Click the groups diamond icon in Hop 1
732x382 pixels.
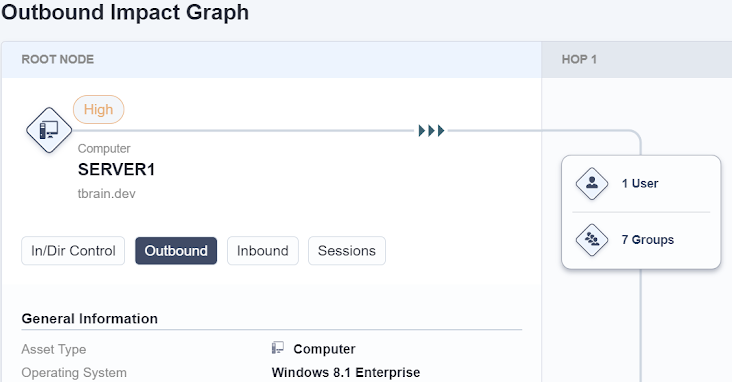tap(591, 240)
